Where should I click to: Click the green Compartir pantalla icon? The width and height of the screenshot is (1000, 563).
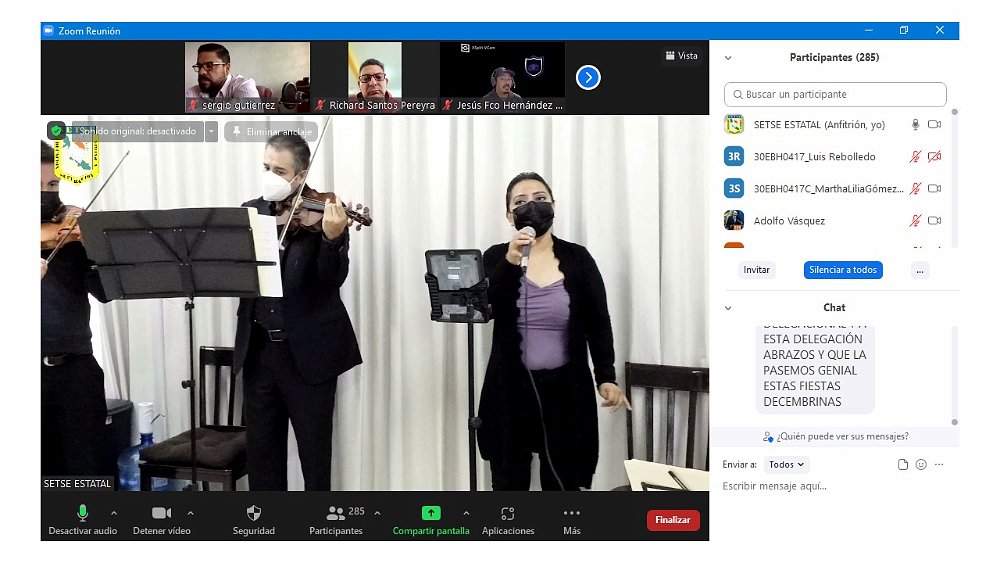pos(430,514)
